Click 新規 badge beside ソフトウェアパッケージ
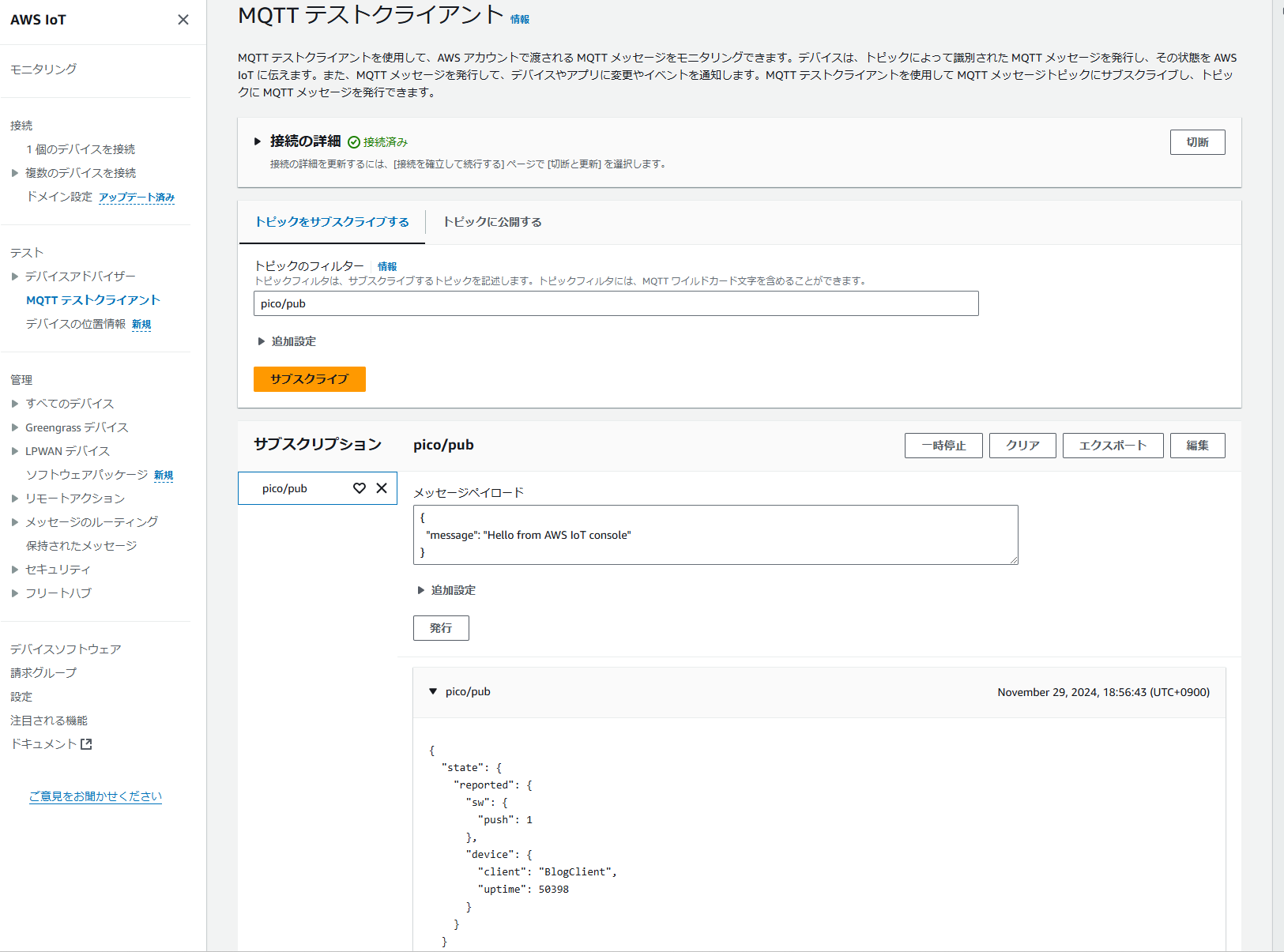 tap(164, 476)
